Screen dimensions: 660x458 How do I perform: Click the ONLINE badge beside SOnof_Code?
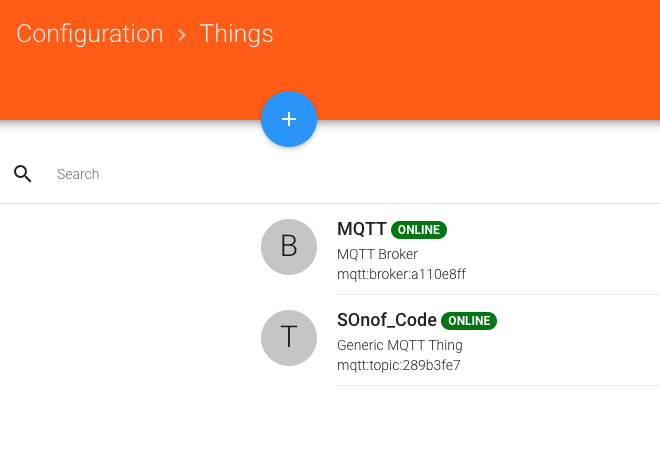(x=469, y=321)
